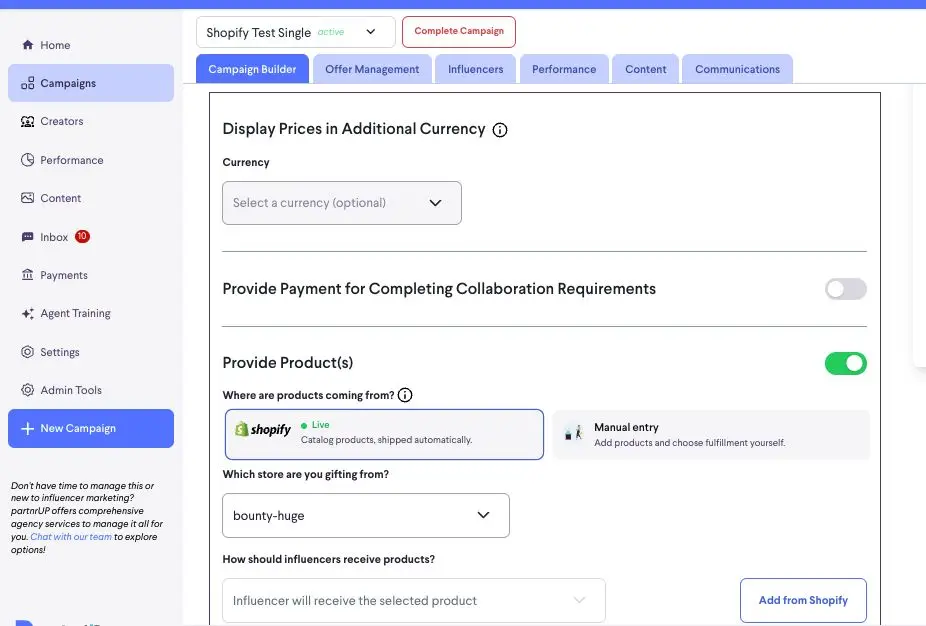The image size is (926, 626).
Task: Start a New Campaign from sidebar
Action: click(91, 429)
